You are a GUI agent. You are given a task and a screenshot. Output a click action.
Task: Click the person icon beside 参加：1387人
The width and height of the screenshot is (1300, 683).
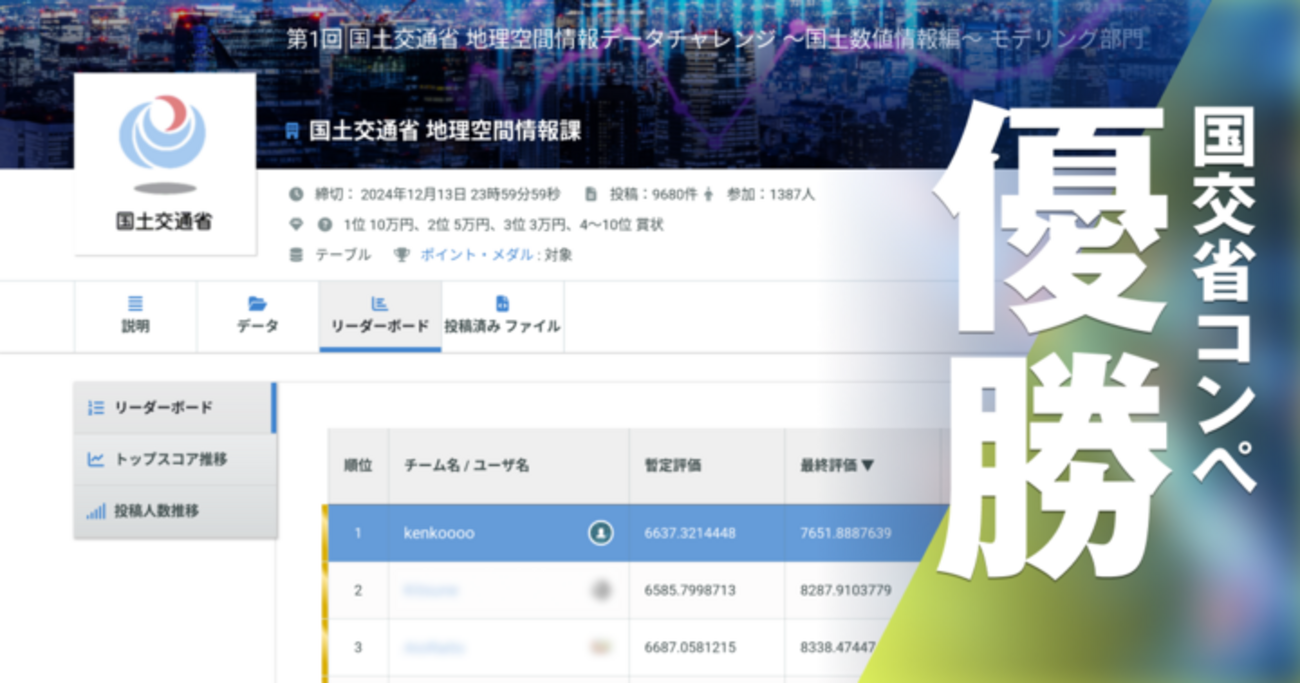coord(707,194)
